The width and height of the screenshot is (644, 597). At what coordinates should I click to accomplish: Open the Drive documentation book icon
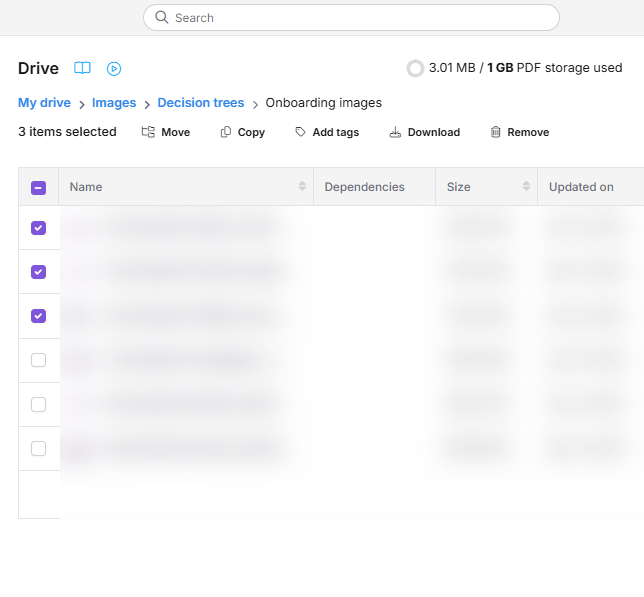82,68
